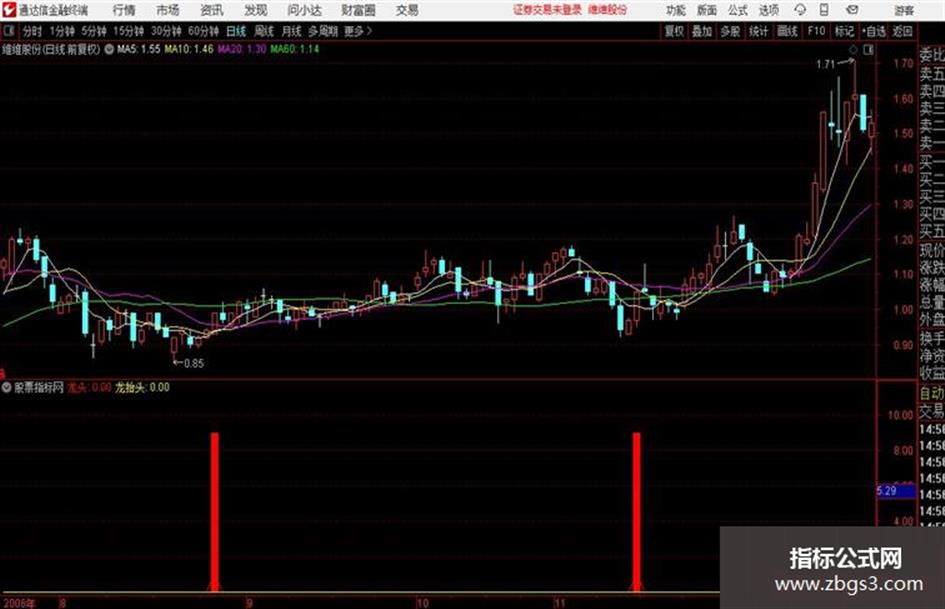
Task: Click the 复权 toolbar button
Action: pos(674,31)
